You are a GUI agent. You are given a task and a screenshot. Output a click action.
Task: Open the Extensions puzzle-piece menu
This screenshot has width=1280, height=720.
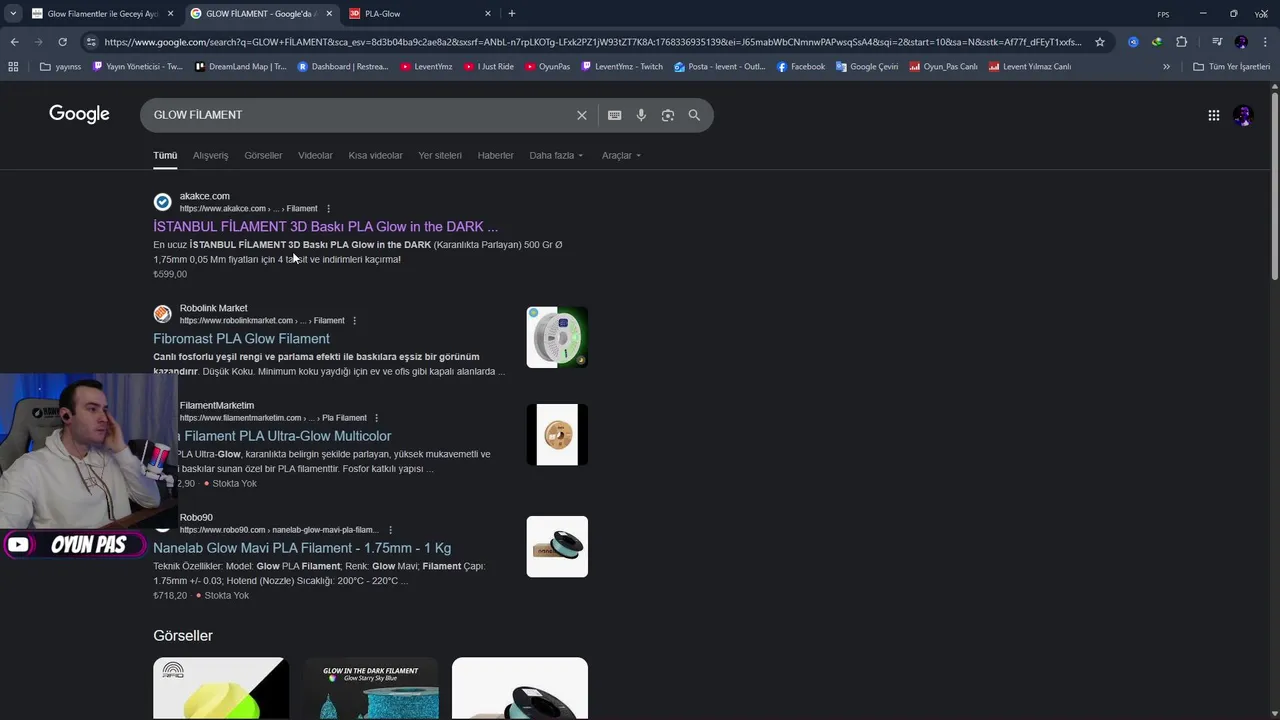1181,42
